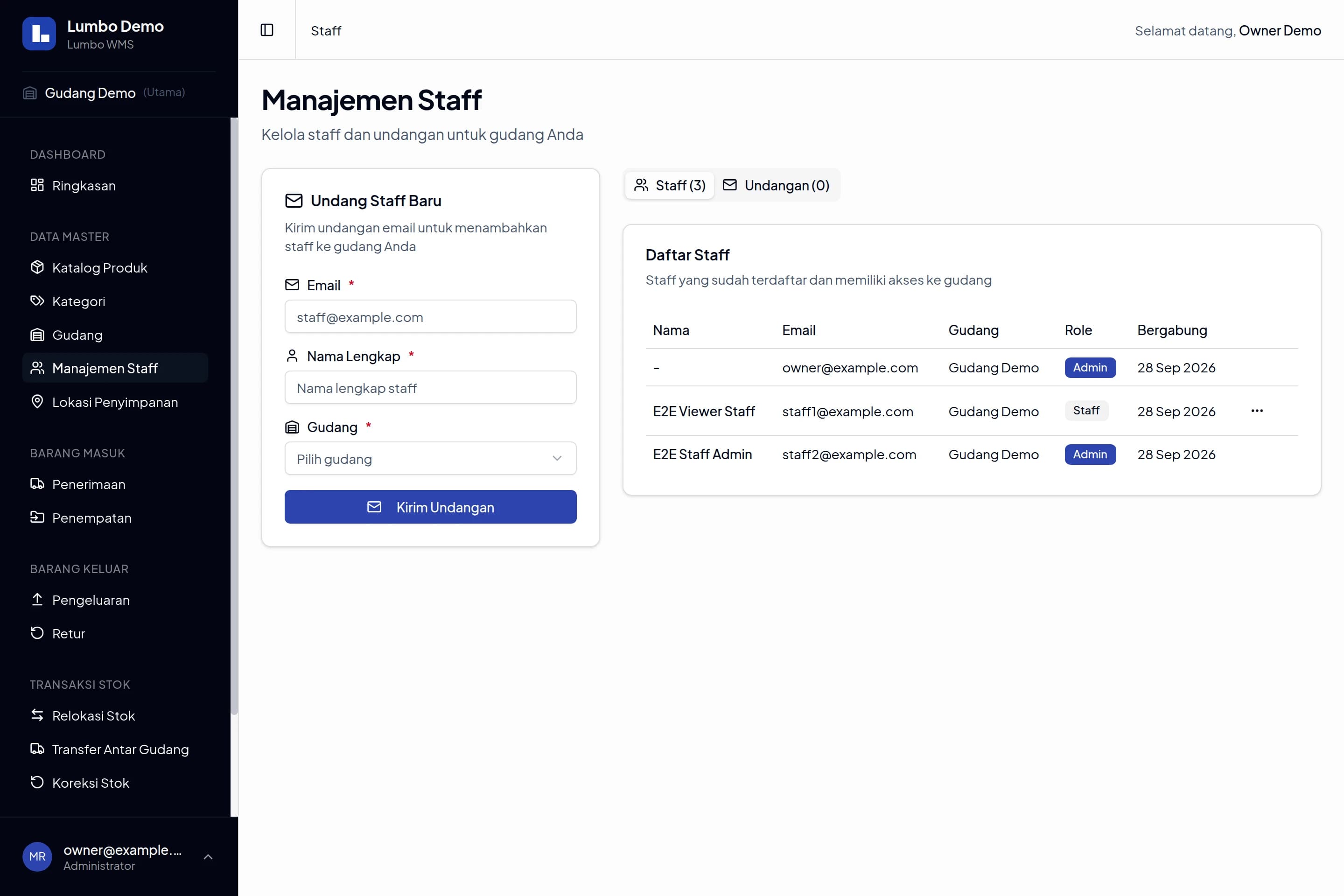This screenshot has height=896, width=1344.
Task: Toggle the sidebar panel icon
Action: pyautogui.click(x=267, y=30)
